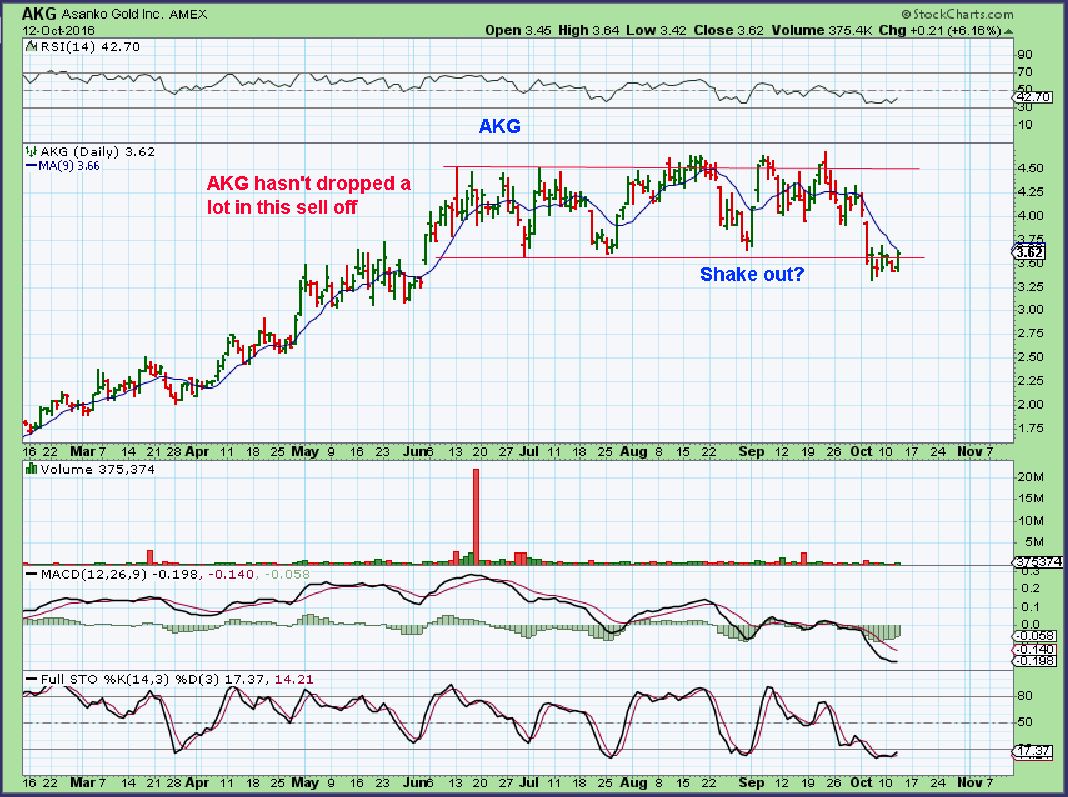Click the 1.75 price axis label

1031,428
